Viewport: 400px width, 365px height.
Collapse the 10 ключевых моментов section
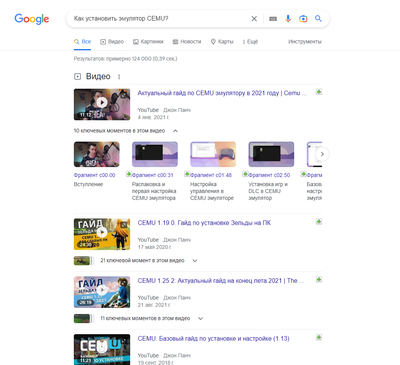(175, 131)
